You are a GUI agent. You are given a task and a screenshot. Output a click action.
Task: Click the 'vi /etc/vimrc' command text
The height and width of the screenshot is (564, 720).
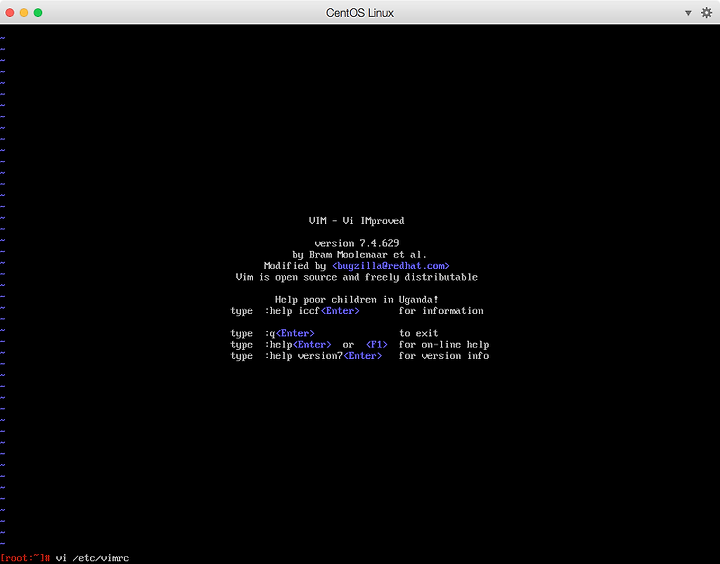pos(92,558)
